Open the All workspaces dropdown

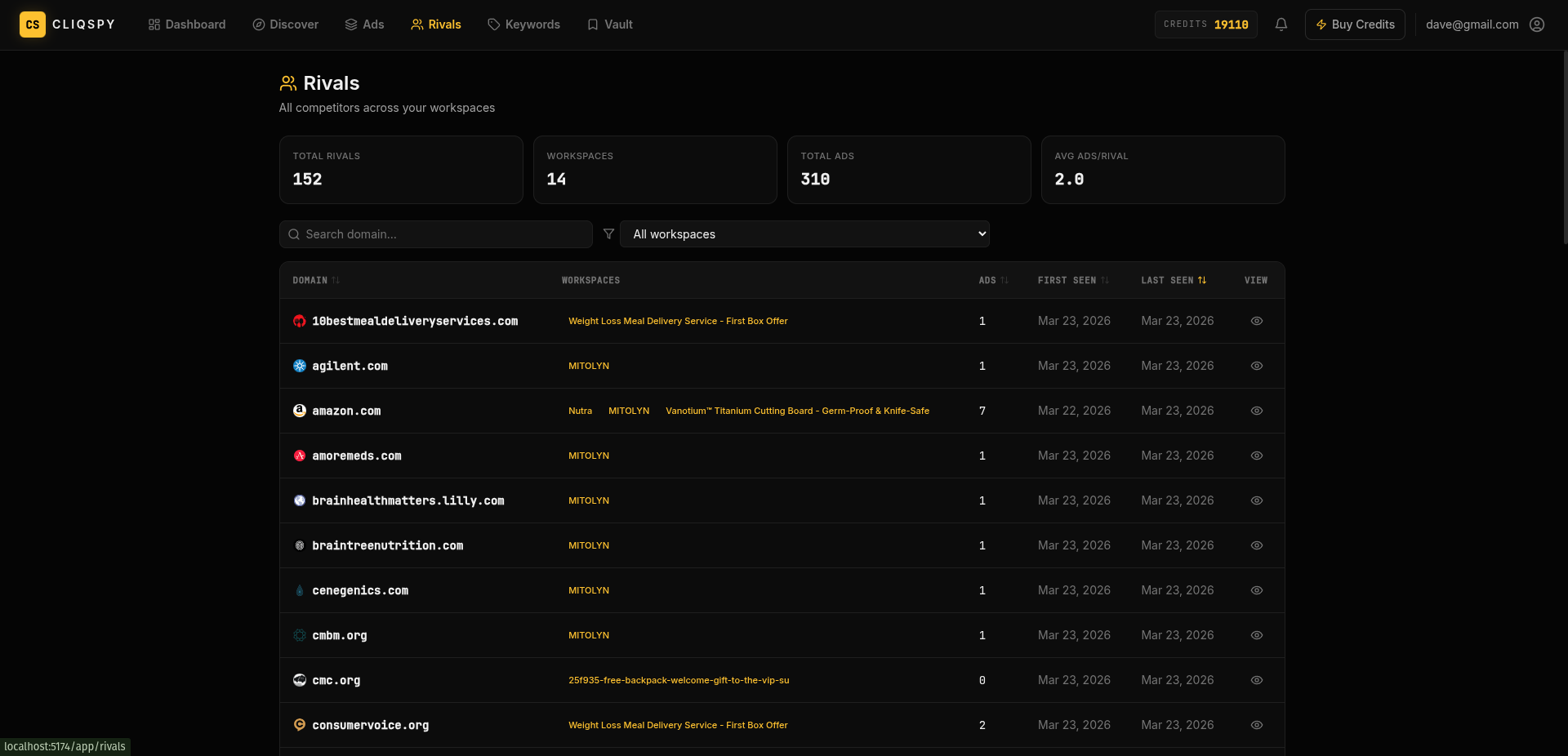tap(805, 234)
